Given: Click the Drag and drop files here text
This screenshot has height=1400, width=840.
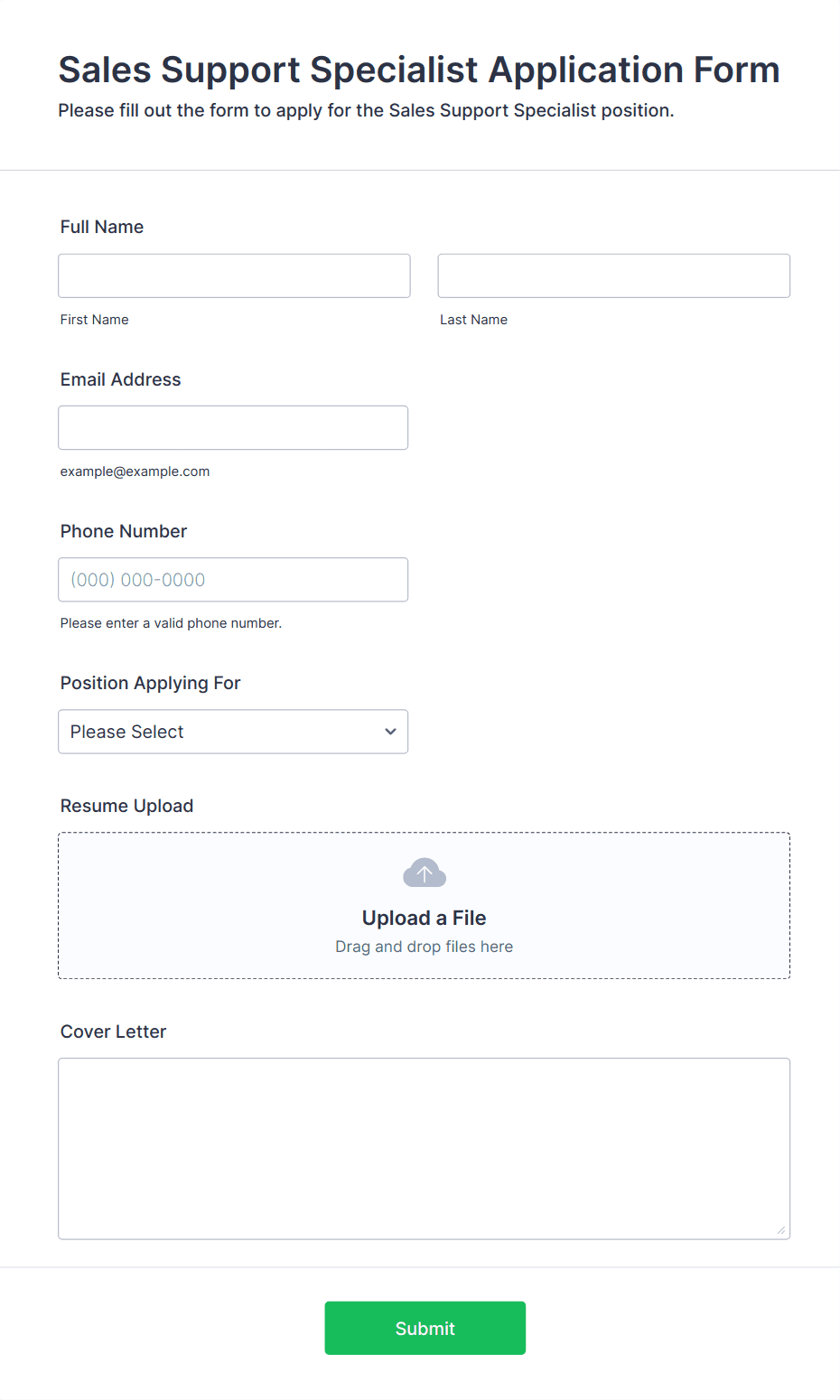Looking at the screenshot, I should pyautogui.click(x=425, y=947).
